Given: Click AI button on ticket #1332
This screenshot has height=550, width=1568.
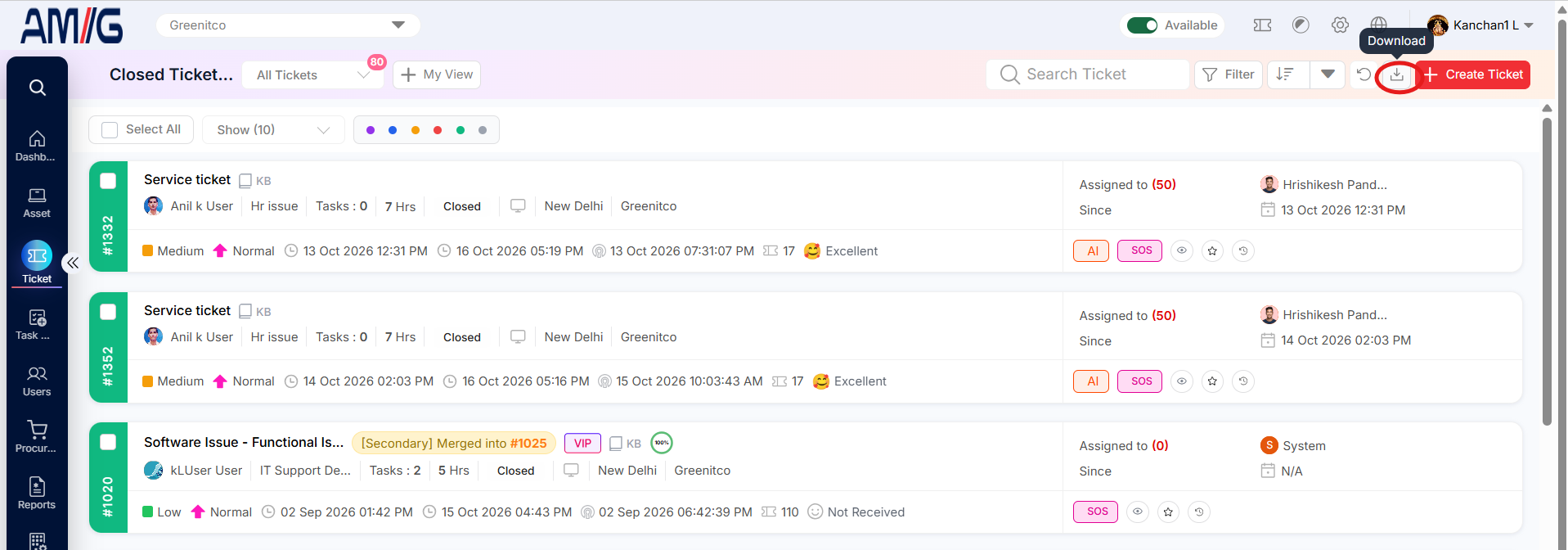Looking at the screenshot, I should pyautogui.click(x=1091, y=251).
